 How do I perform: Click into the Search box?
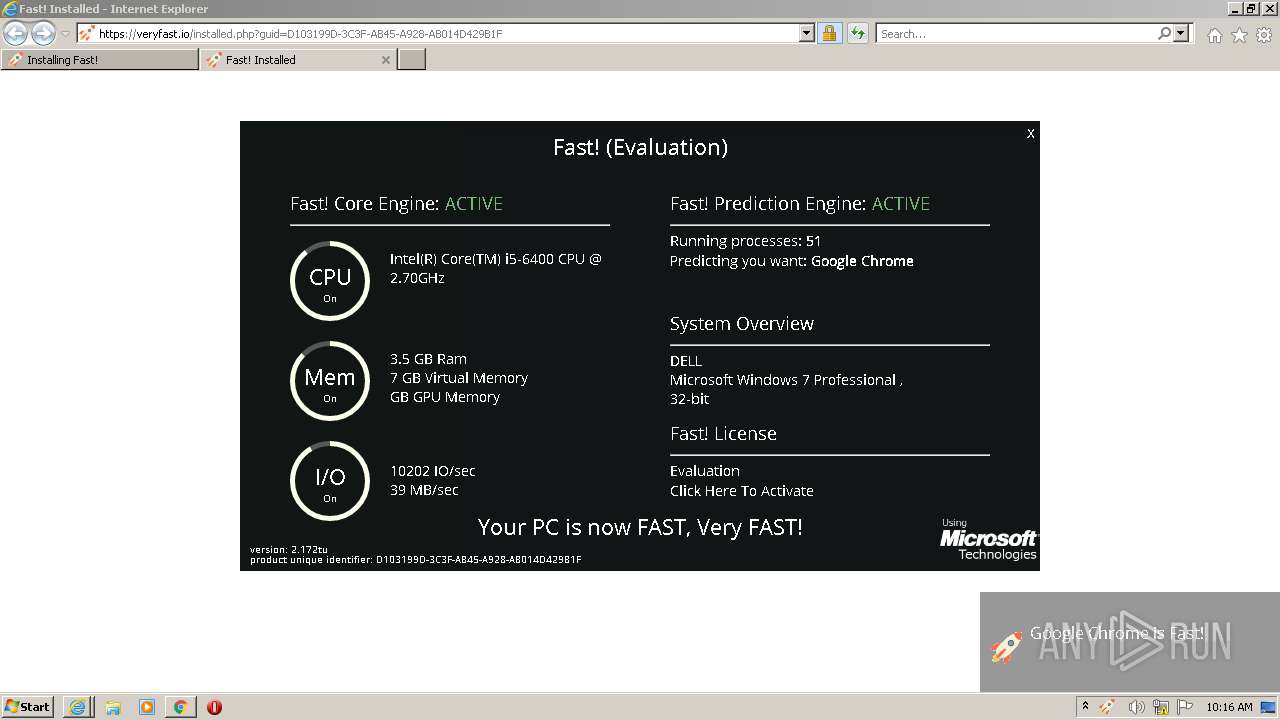(x=1015, y=34)
